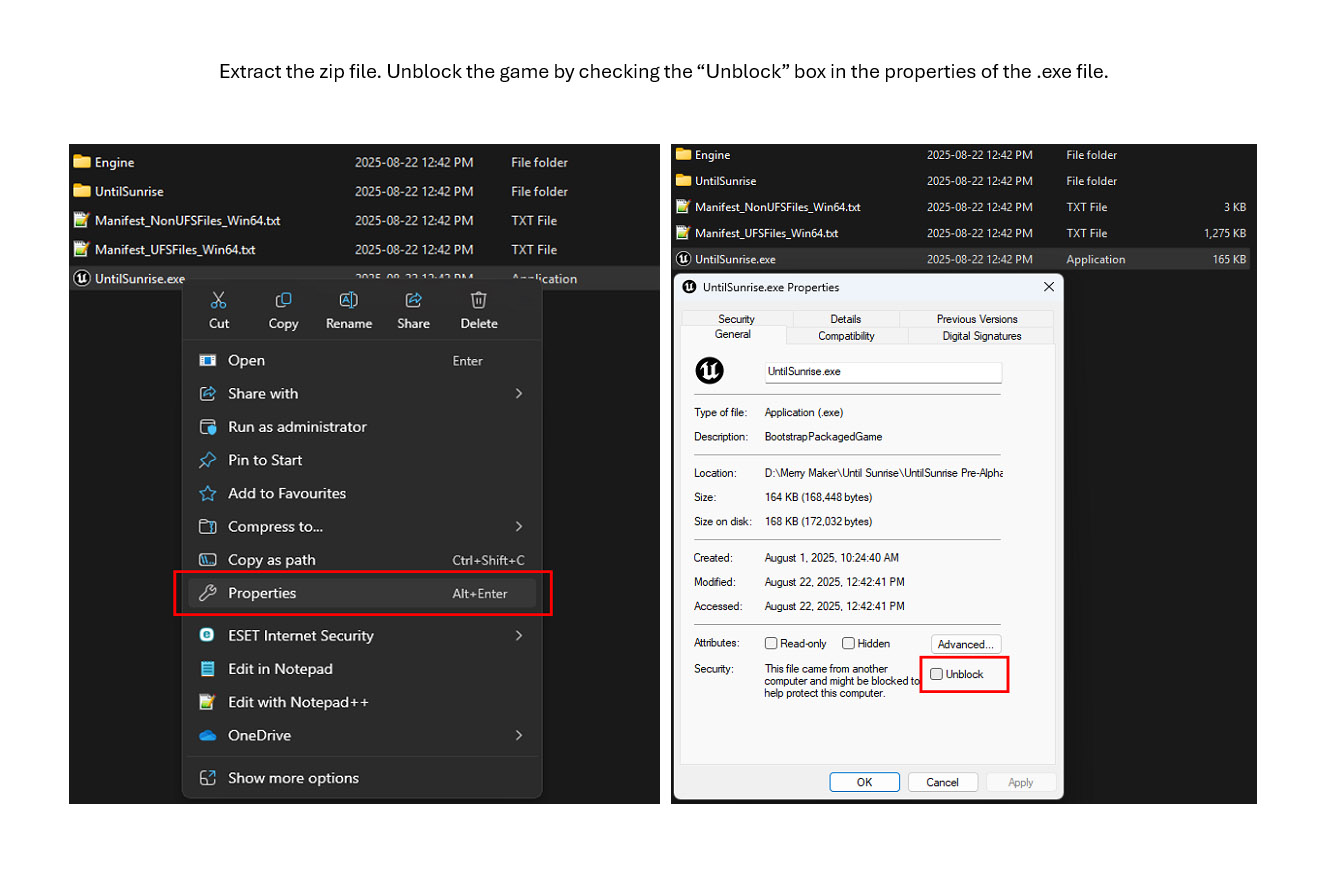Click the Share icon in context menu

(x=413, y=300)
